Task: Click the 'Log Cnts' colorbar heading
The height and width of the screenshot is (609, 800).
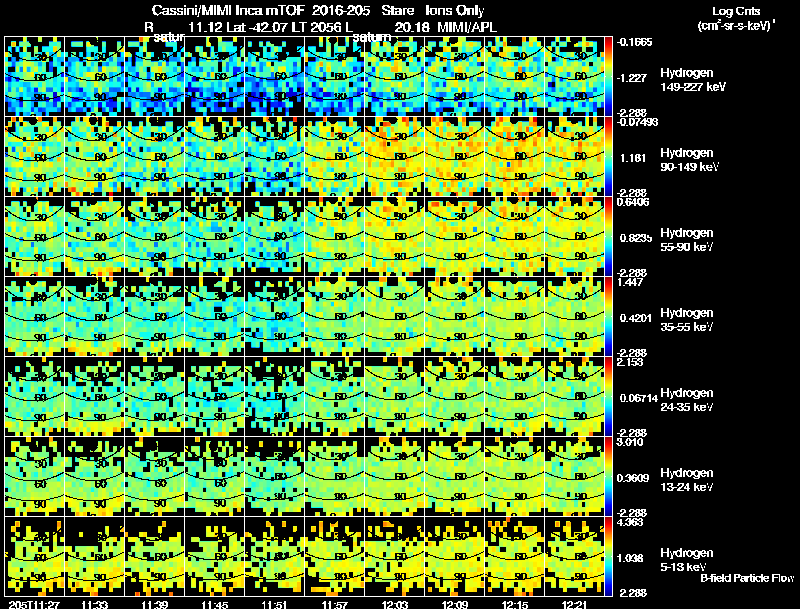Action: click(x=736, y=11)
